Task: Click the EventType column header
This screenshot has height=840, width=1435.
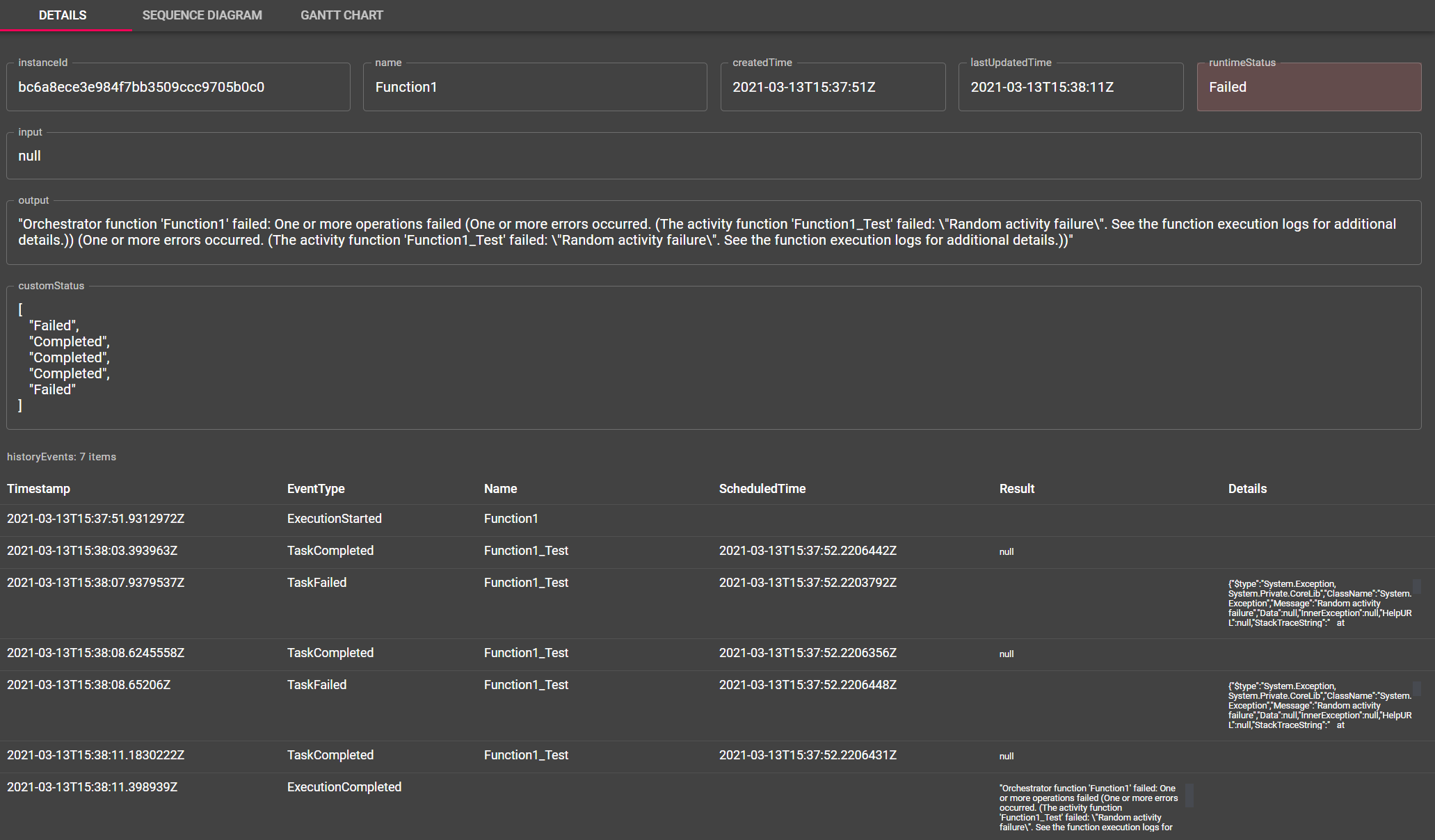Action: [316, 488]
